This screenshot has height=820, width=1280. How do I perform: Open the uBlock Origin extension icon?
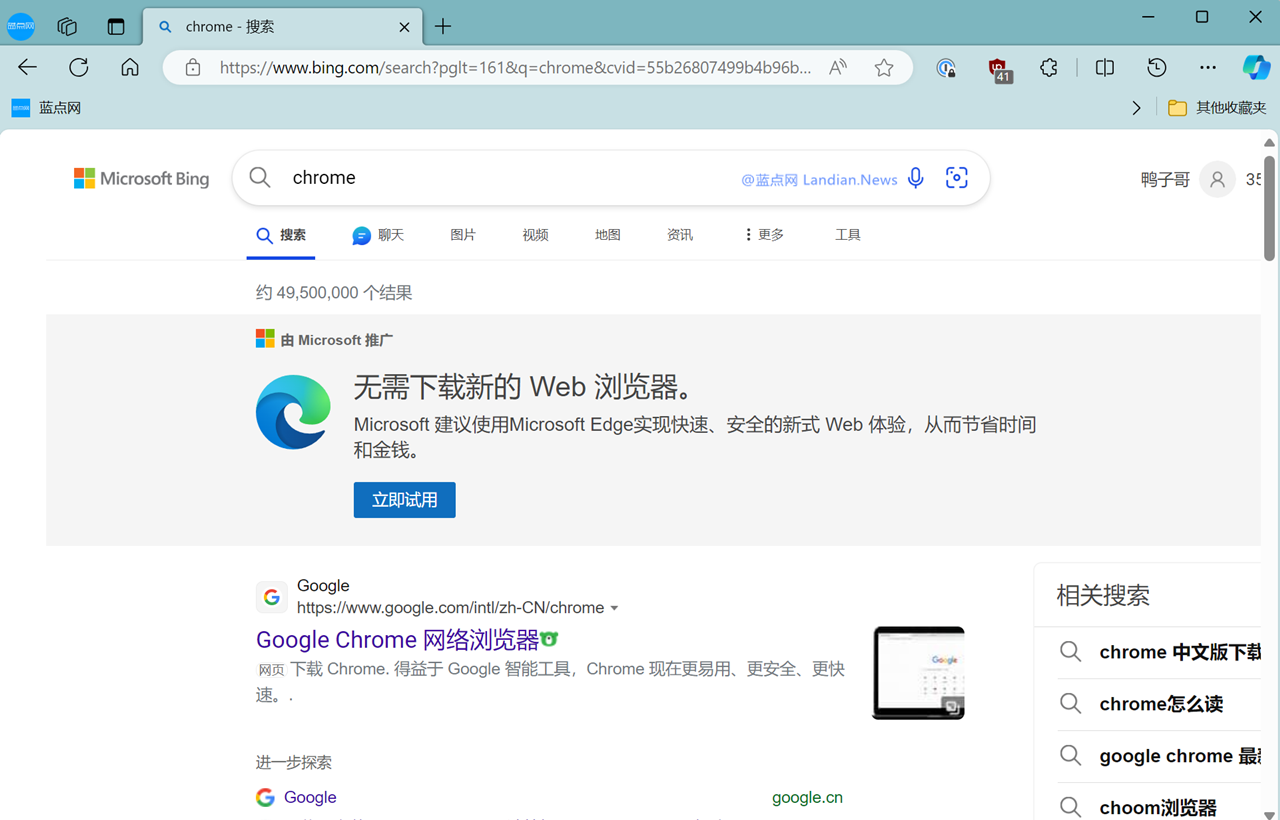[x=999, y=69]
